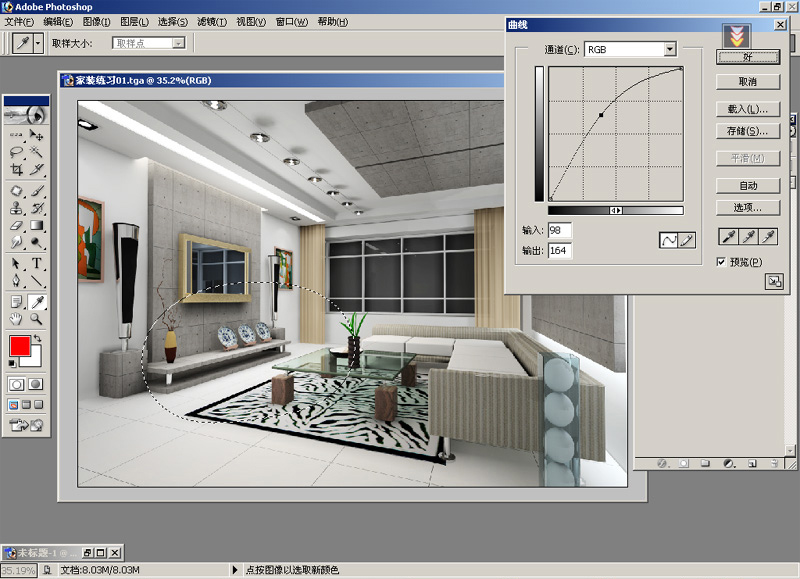Select the Zoom magnifier tool
This screenshot has height=579, width=800.
(x=37, y=319)
